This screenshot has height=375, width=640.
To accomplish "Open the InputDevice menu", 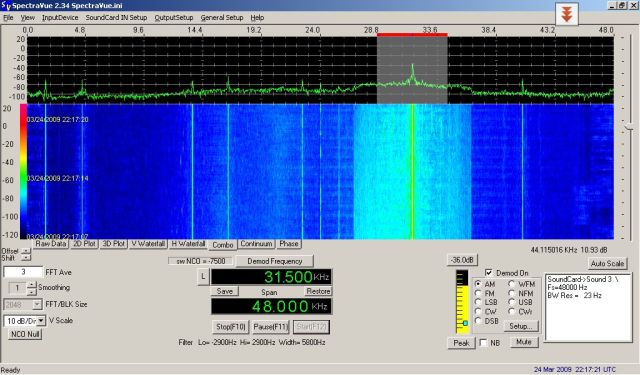I will point(60,18).
